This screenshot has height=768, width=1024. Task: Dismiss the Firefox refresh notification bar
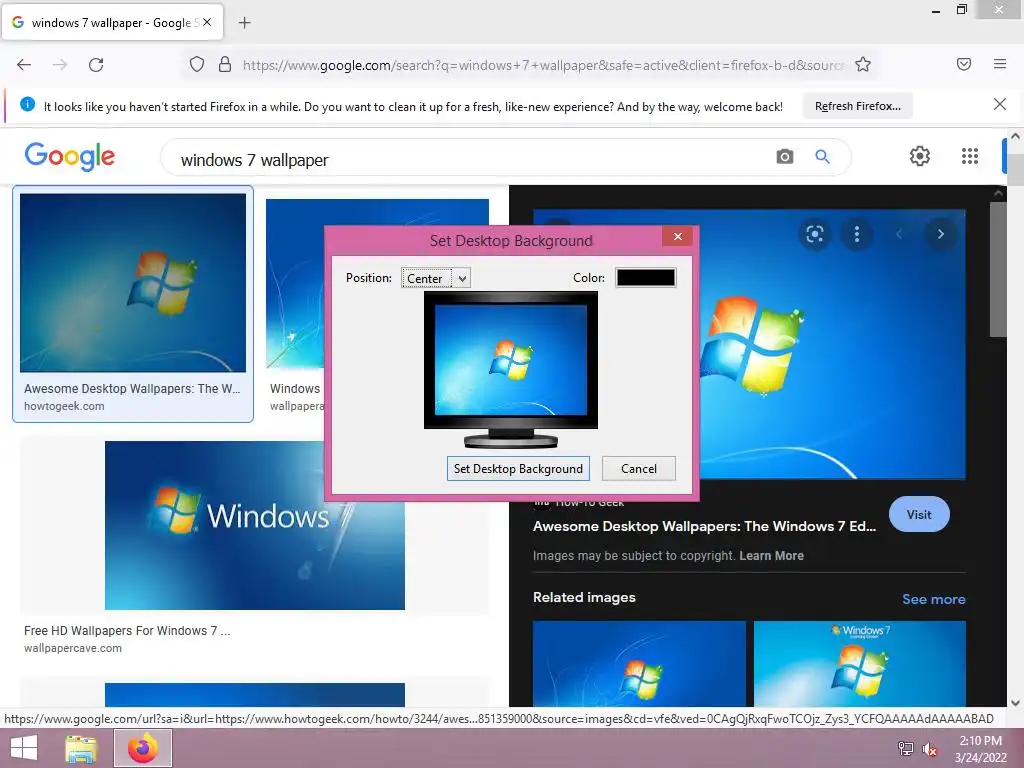click(1000, 104)
